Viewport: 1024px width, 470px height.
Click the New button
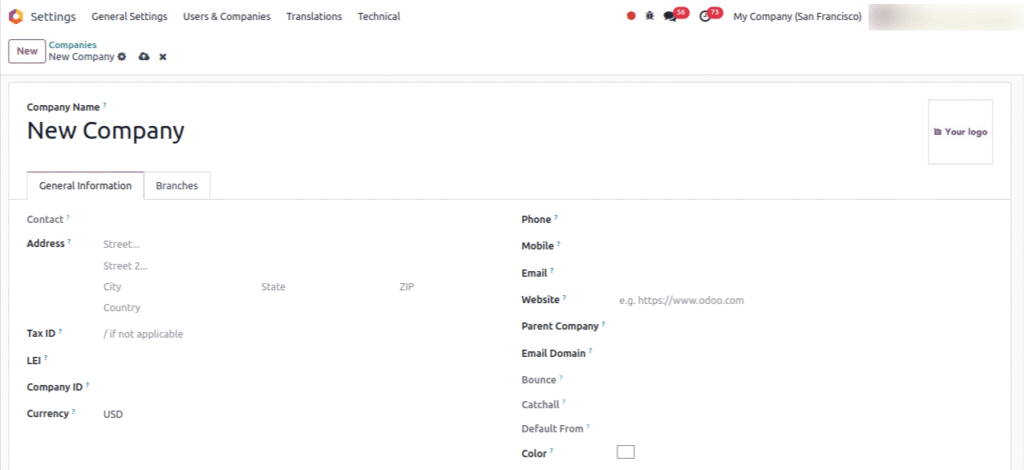coord(27,51)
